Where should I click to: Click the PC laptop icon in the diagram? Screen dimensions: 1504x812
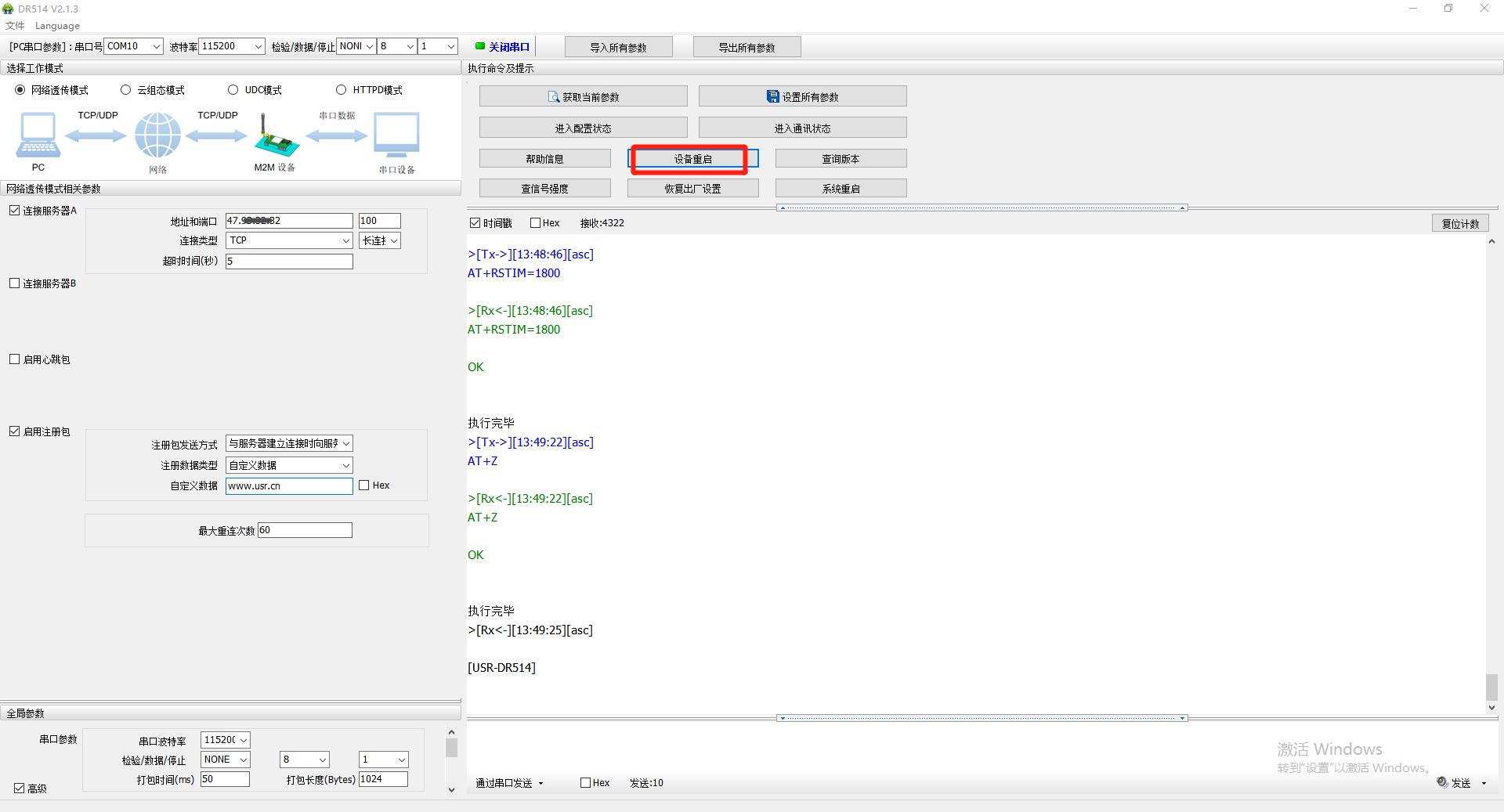point(38,135)
